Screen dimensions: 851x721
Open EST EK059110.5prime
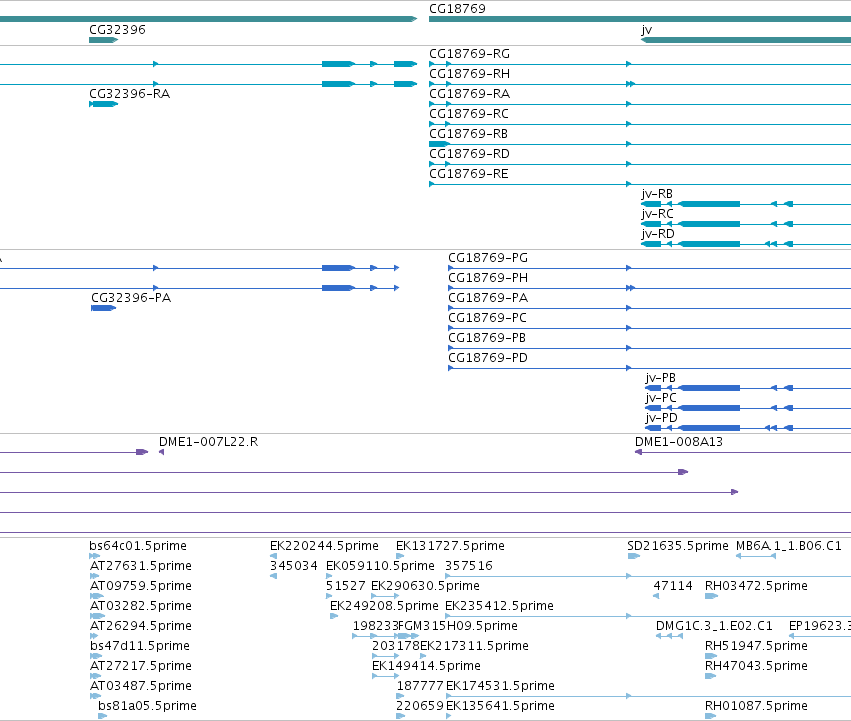point(380,566)
